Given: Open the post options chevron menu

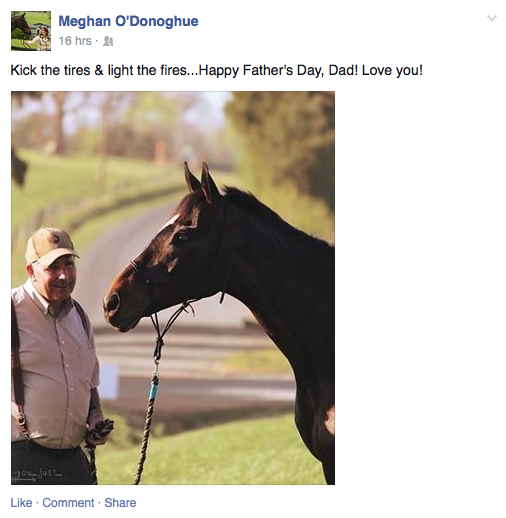Looking at the screenshot, I should pyautogui.click(x=492, y=18).
